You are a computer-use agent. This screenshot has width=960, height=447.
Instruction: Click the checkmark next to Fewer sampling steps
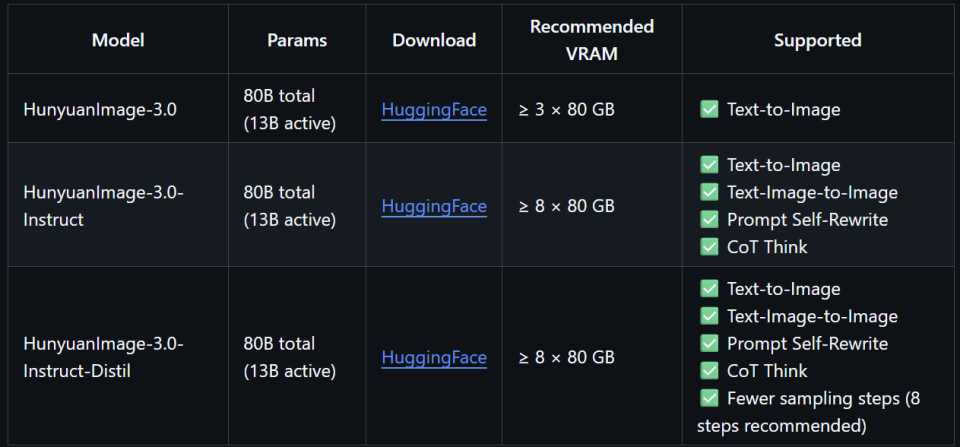click(710, 398)
